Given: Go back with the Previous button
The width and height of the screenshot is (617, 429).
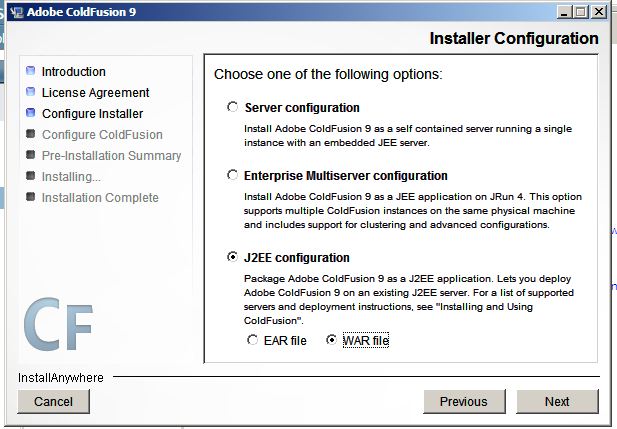Looking at the screenshot, I should [x=463, y=401].
